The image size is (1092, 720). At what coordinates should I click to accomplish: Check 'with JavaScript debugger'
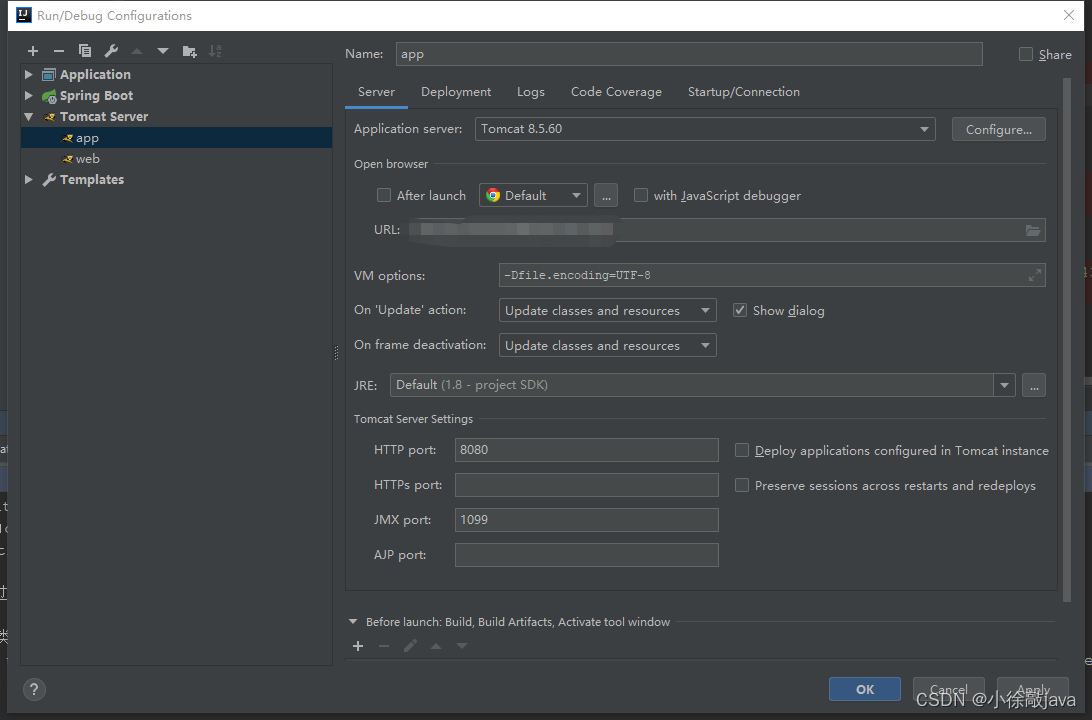pyautogui.click(x=640, y=195)
